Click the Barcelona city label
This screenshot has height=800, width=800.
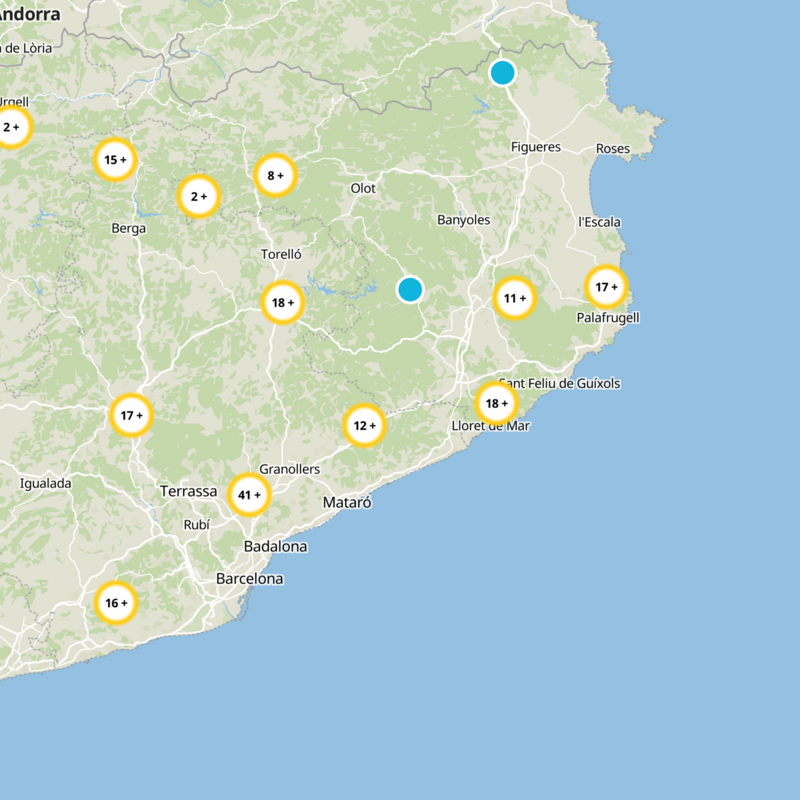[249, 579]
